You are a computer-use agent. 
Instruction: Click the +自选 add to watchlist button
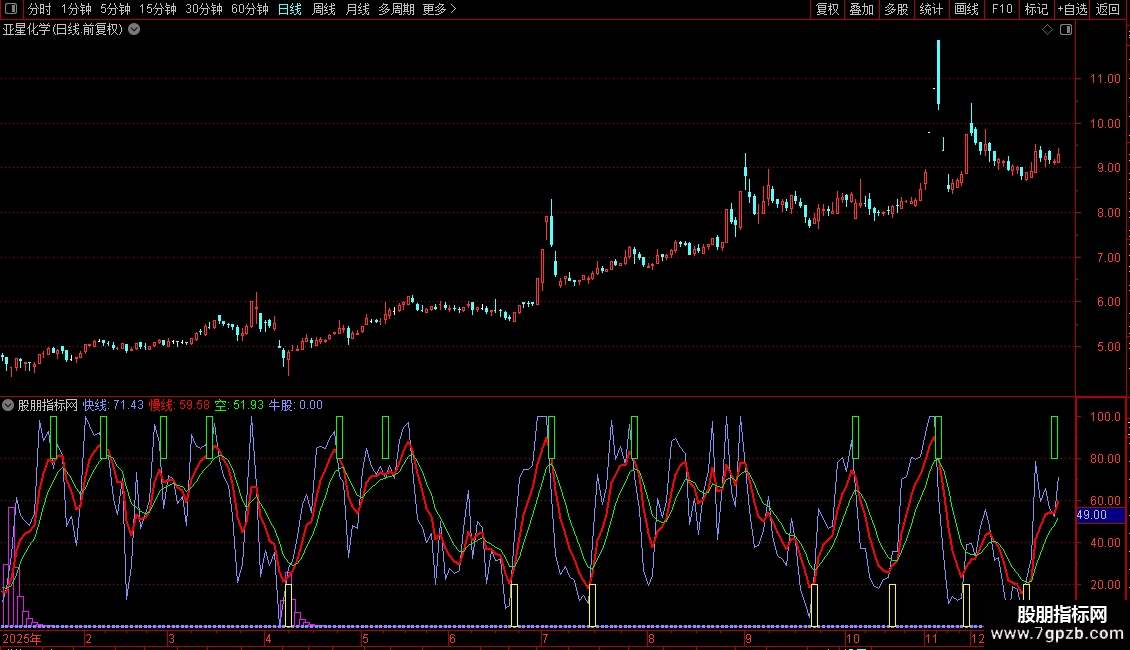point(1072,9)
